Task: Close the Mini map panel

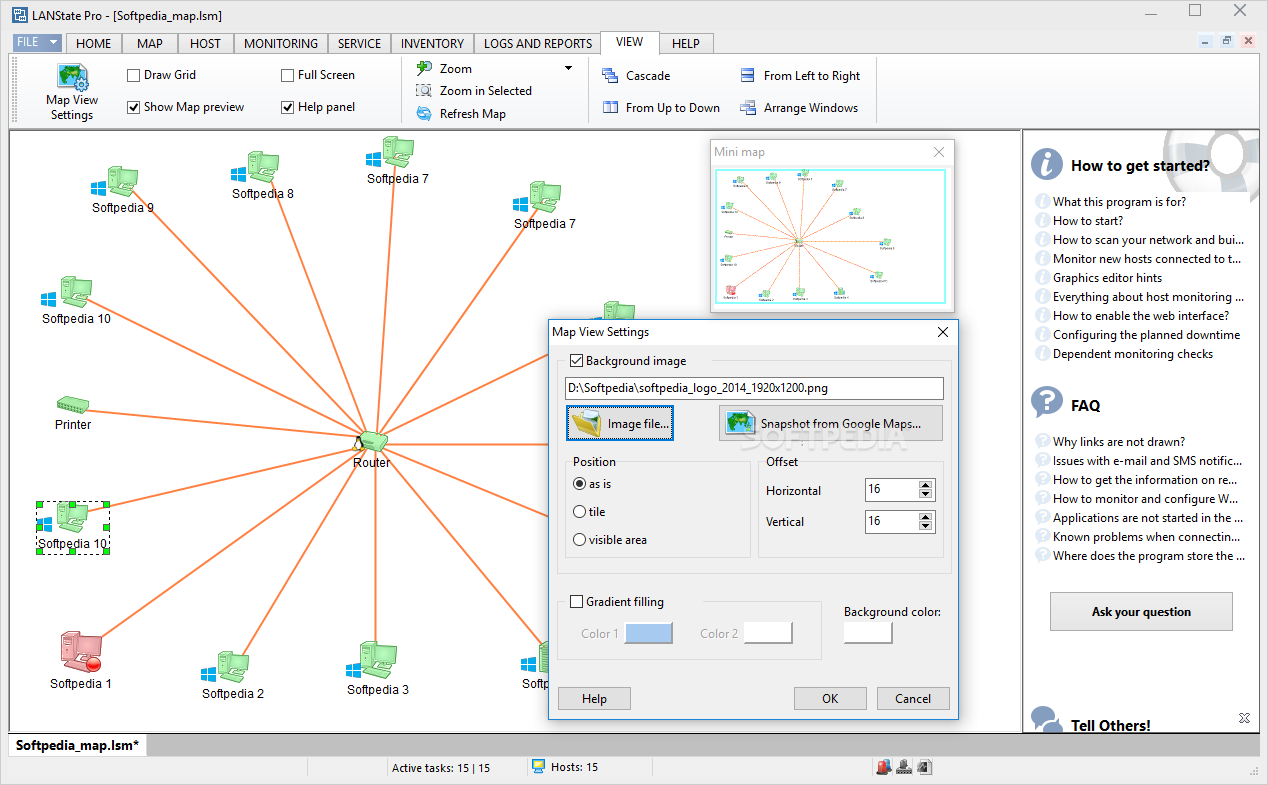Action: click(x=938, y=152)
